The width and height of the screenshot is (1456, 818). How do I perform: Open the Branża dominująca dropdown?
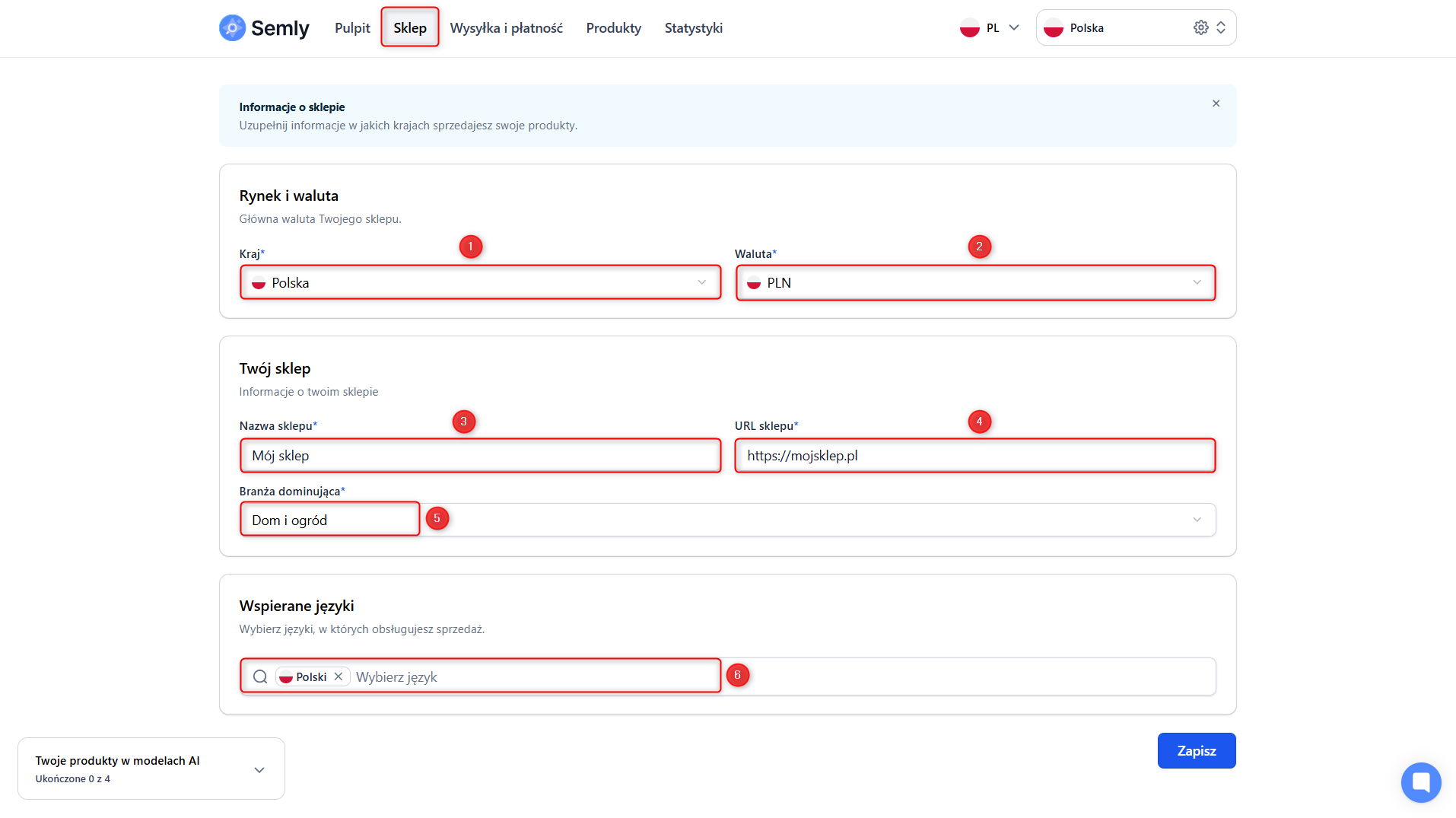click(727, 520)
